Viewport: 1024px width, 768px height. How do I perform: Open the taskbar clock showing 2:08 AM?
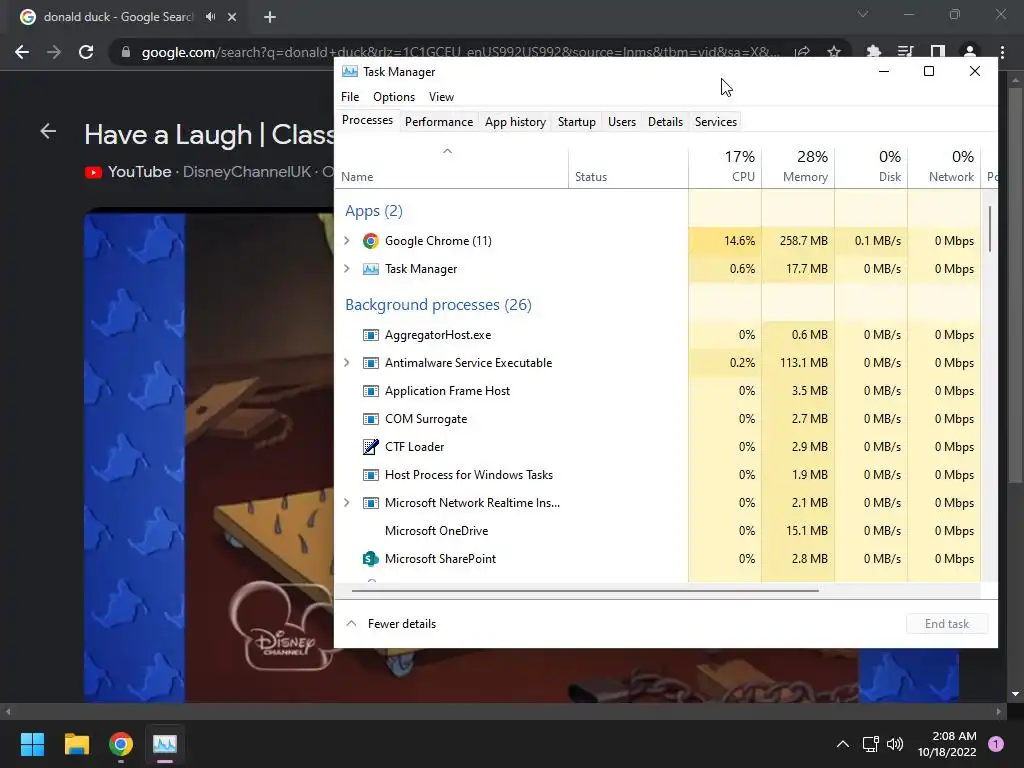947,744
